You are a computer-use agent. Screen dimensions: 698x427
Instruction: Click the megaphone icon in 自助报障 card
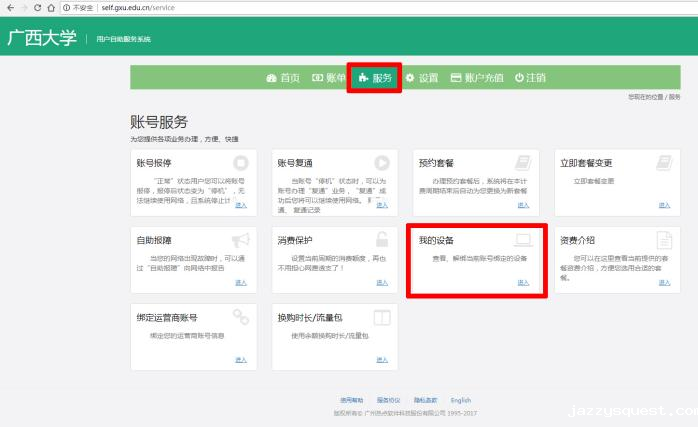pos(240,240)
